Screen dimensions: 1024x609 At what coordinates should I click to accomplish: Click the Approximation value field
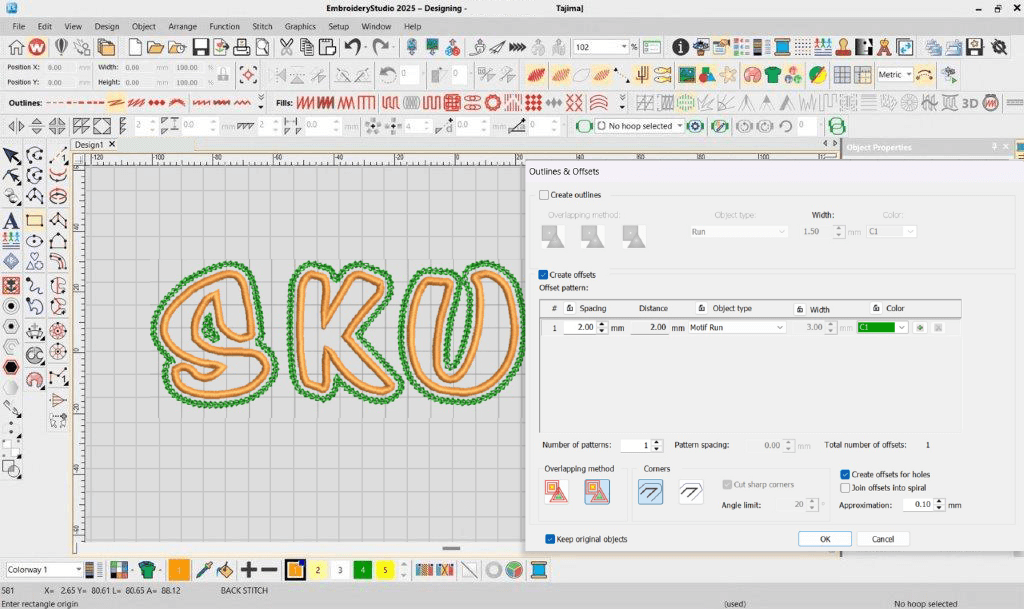917,505
